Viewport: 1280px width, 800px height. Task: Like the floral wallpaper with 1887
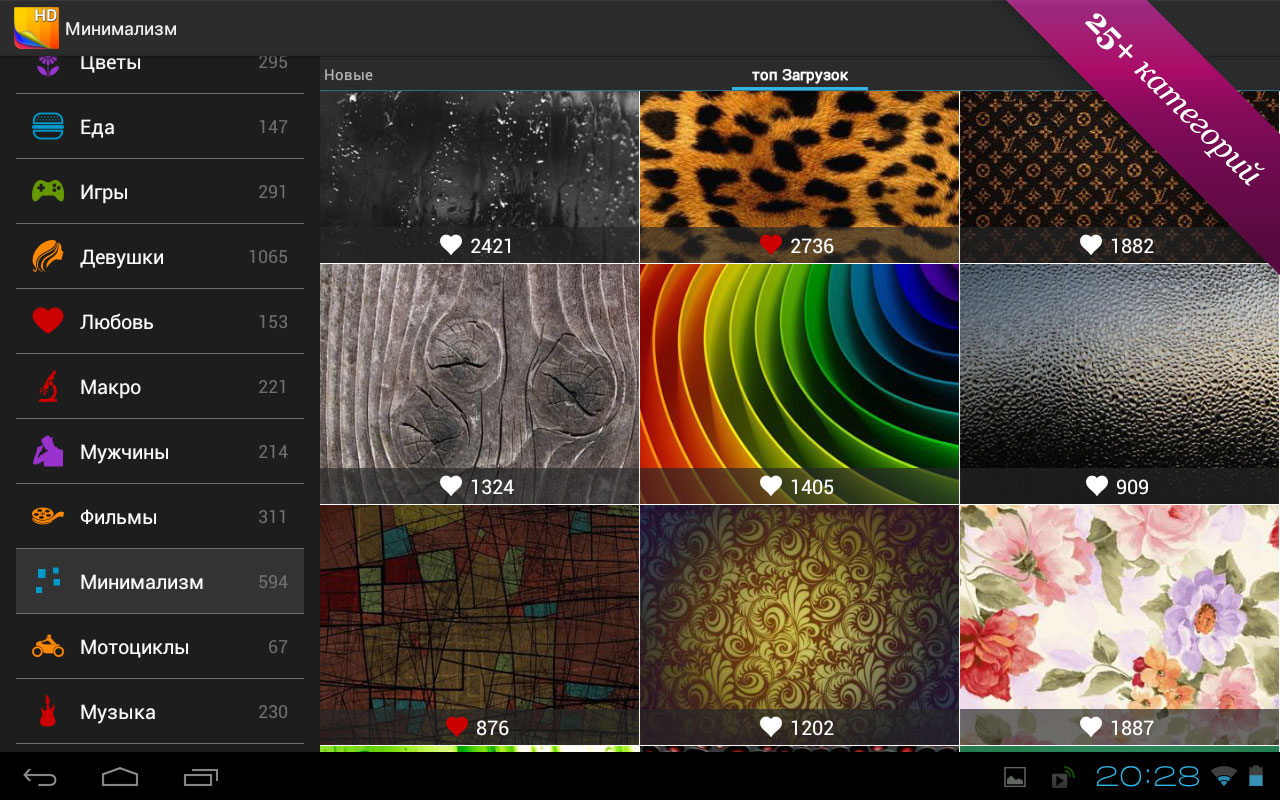[1091, 727]
